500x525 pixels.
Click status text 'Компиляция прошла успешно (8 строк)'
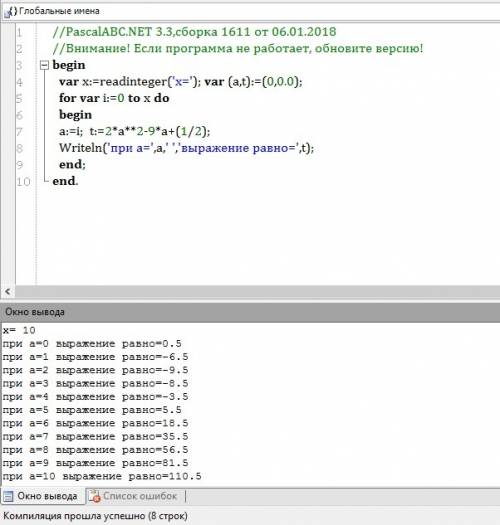point(95,516)
